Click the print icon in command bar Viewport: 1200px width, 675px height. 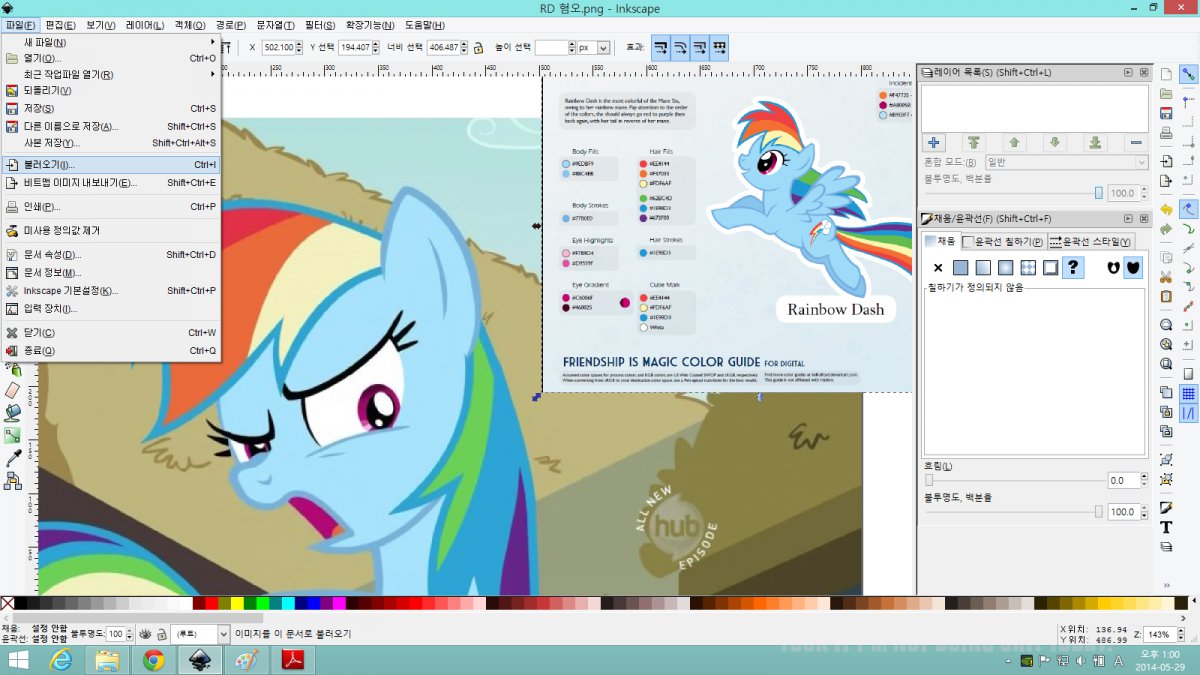pos(1166,131)
